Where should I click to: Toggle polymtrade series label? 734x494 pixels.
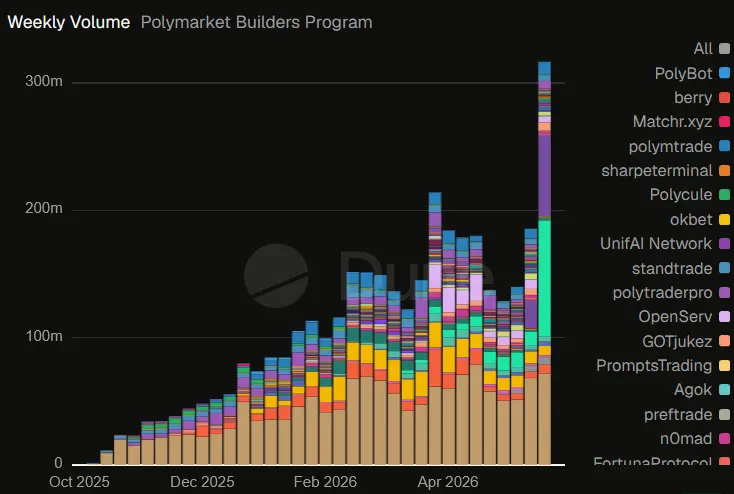click(x=670, y=146)
